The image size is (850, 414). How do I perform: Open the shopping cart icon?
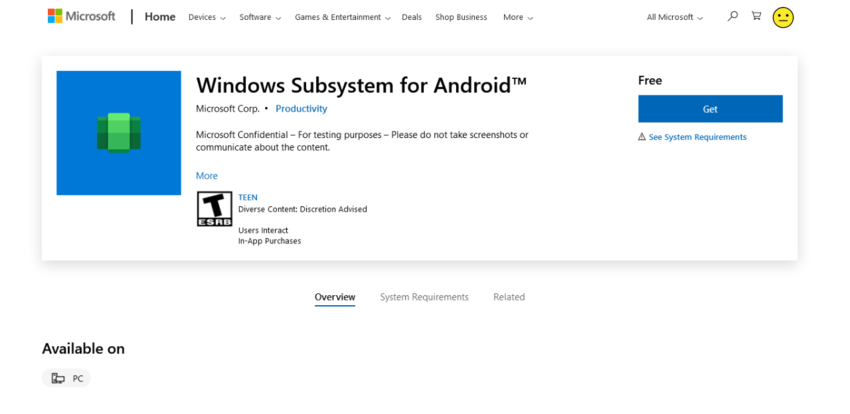[x=756, y=16]
